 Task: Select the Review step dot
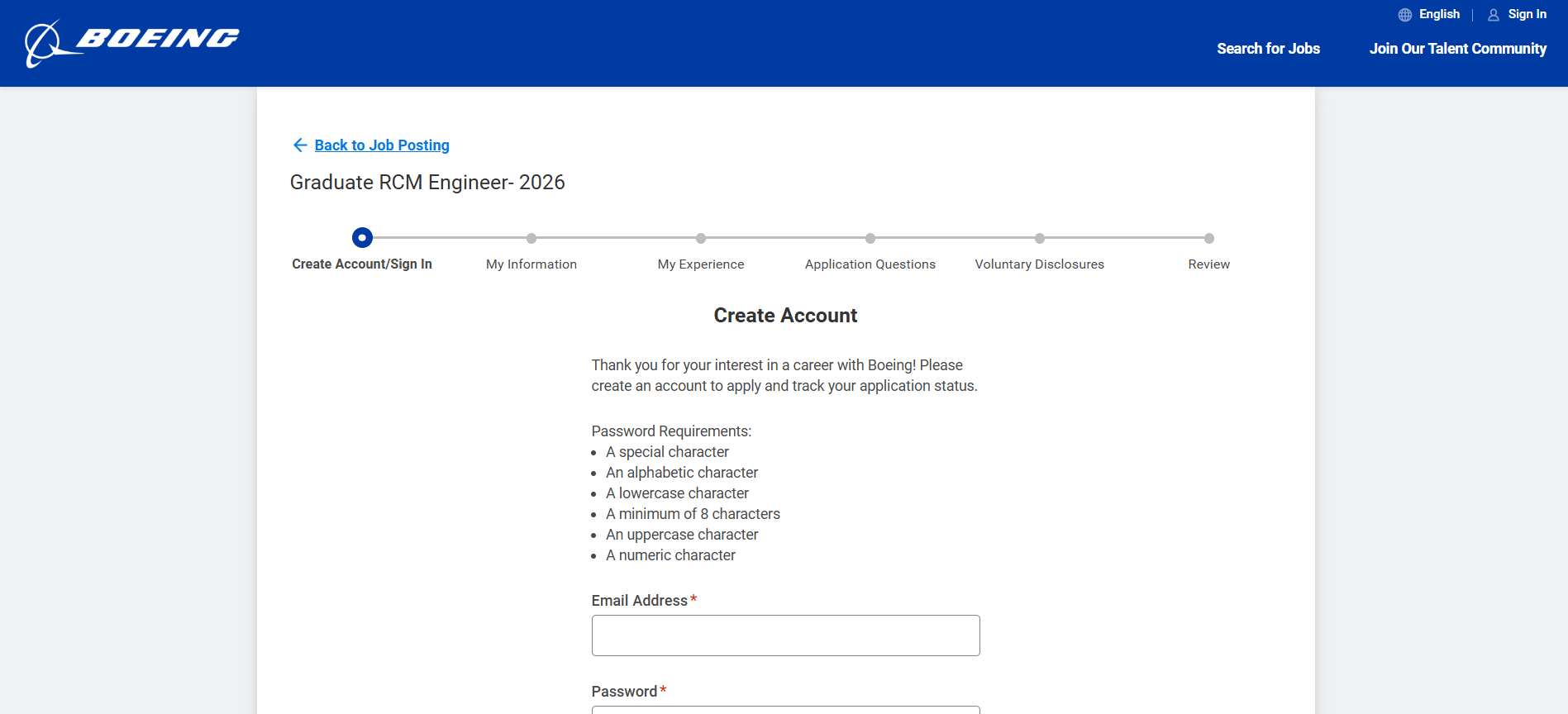1209,238
